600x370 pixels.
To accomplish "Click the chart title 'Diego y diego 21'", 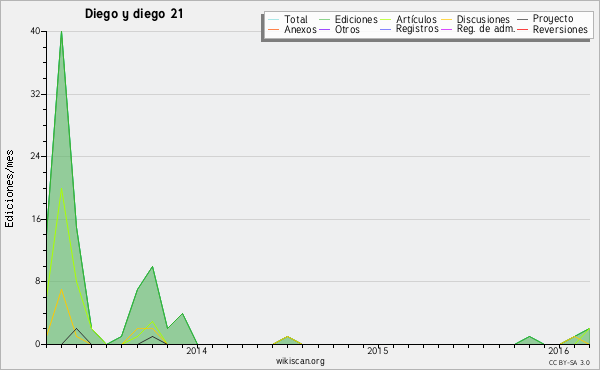I will 134,14.
